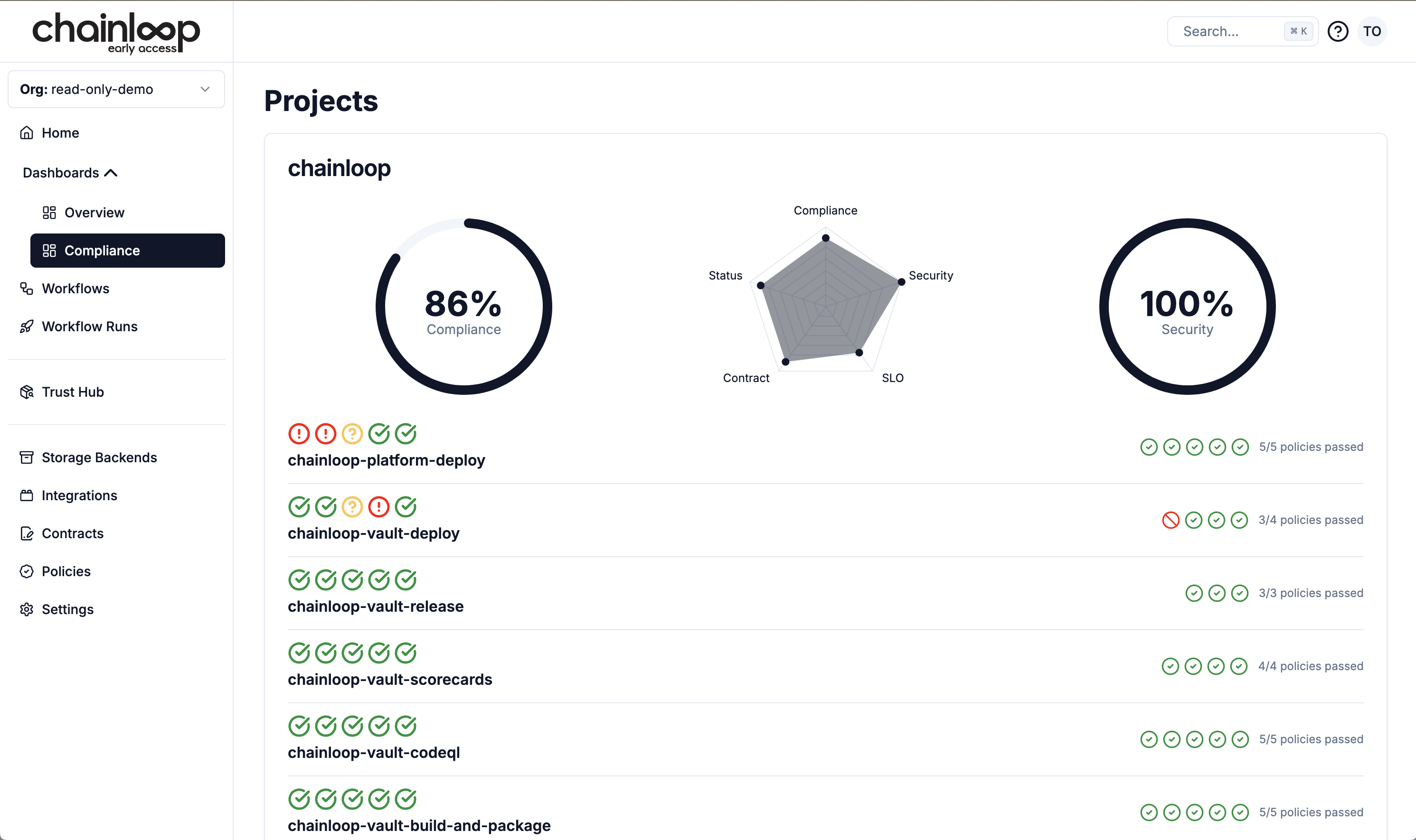Viewport: 1416px width, 840px height.
Task: Click the Trust Hub sidebar icon
Action: 27,392
